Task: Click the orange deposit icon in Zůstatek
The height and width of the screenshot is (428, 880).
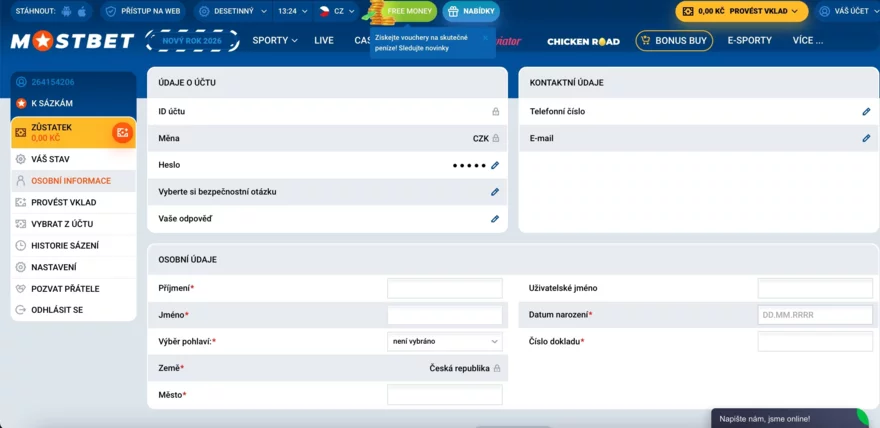Action: click(122, 133)
